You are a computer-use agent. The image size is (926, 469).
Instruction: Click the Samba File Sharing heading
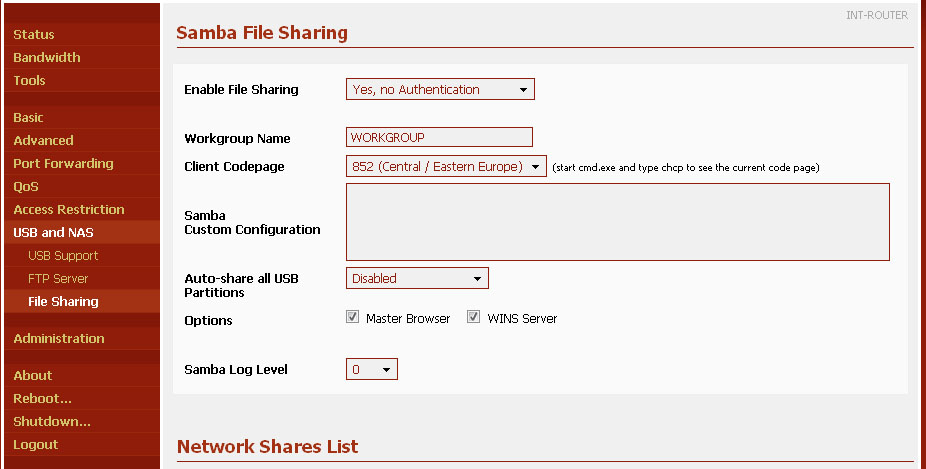(262, 32)
